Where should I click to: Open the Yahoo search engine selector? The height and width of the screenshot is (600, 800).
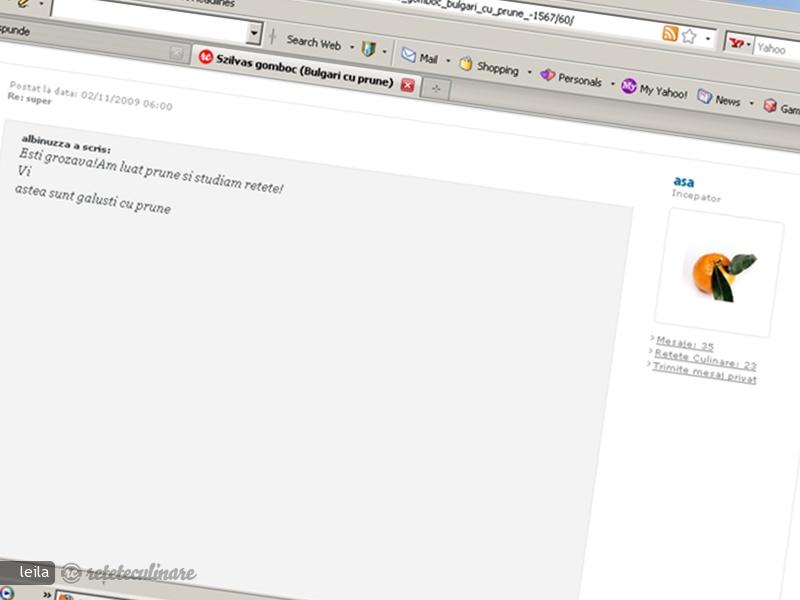(x=739, y=43)
